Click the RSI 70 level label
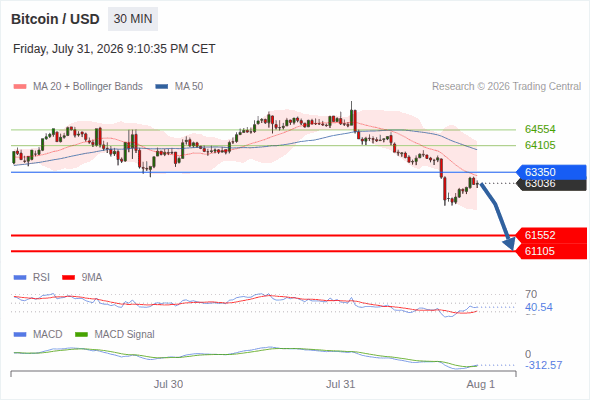This screenshot has height=400, width=590. [x=531, y=294]
